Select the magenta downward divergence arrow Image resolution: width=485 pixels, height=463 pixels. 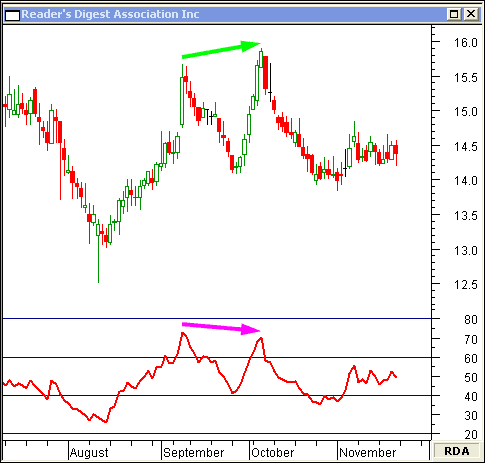[x=221, y=328]
